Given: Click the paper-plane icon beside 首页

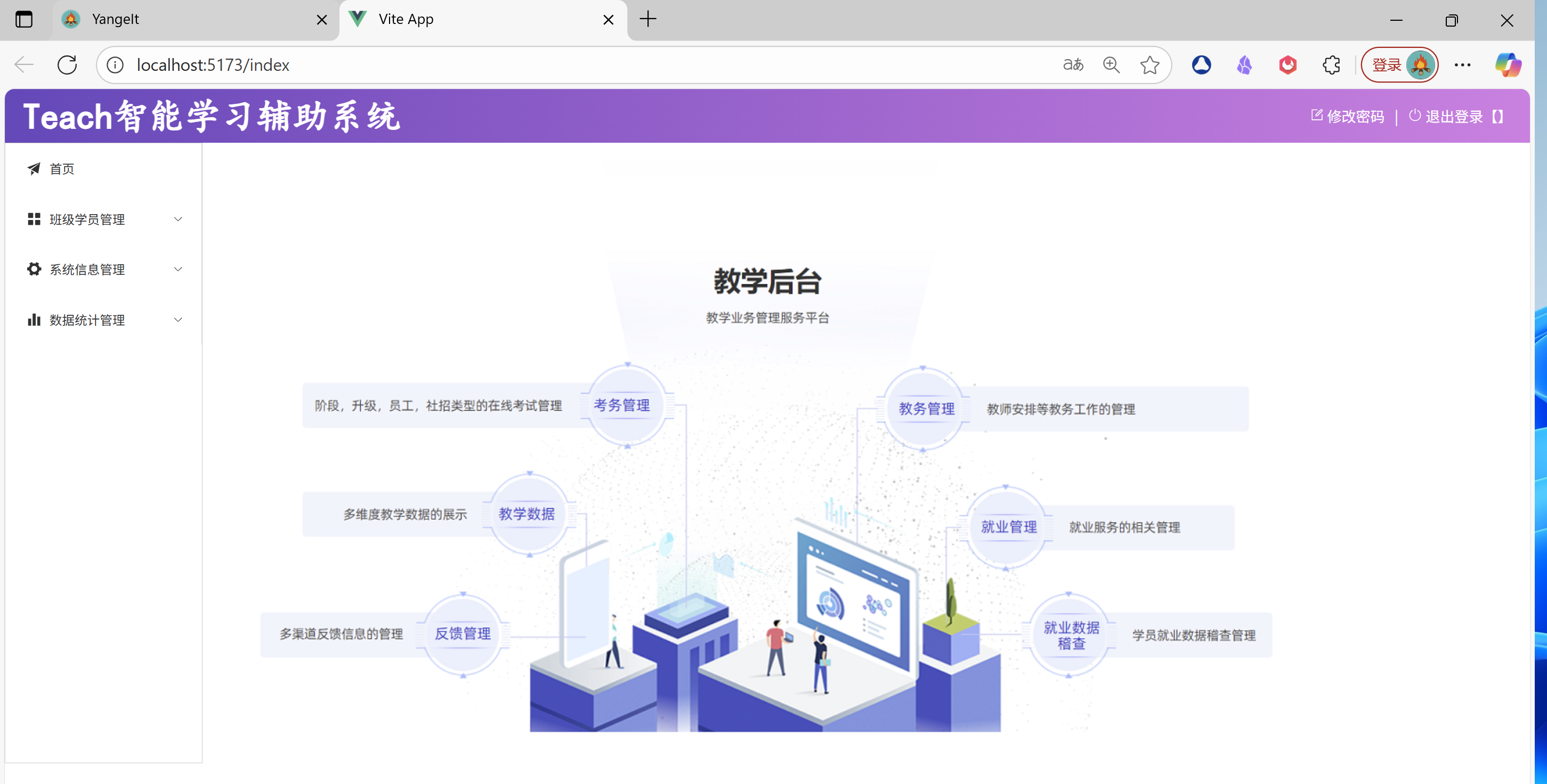Looking at the screenshot, I should pos(34,169).
